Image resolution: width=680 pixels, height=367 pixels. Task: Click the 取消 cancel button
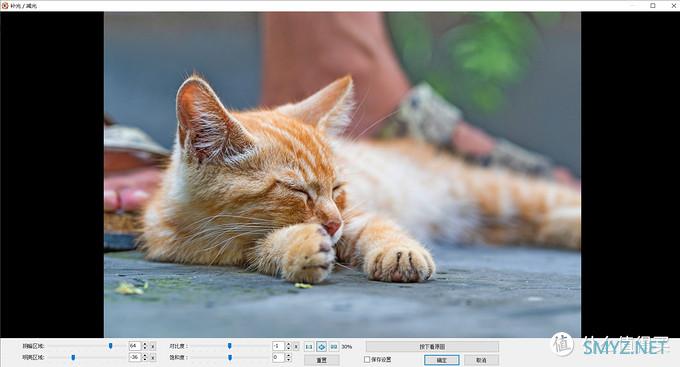pyautogui.click(x=481, y=360)
